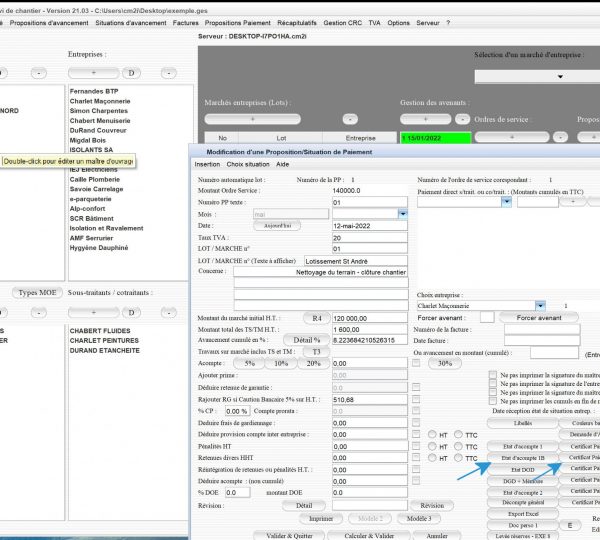Select Savoie Carrelage in Entreprises list
The height and width of the screenshot is (540, 600).
pos(96,189)
